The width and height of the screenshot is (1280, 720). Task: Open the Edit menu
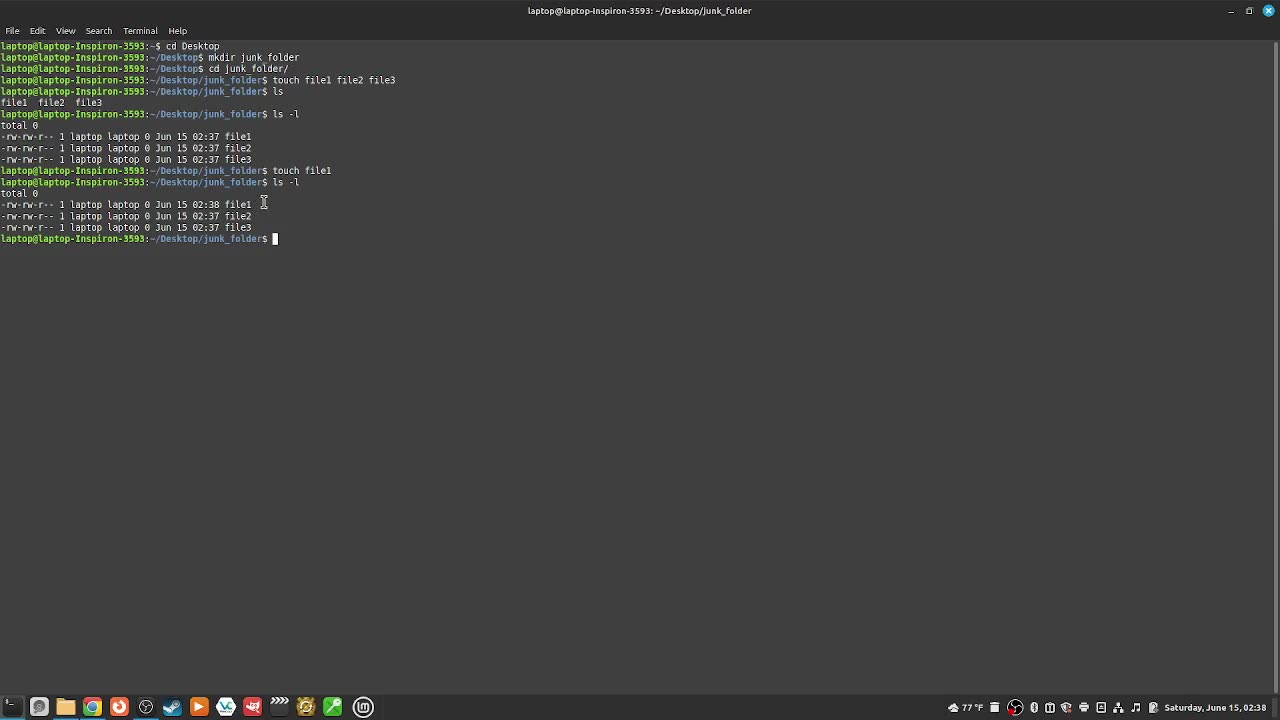pos(37,31)
